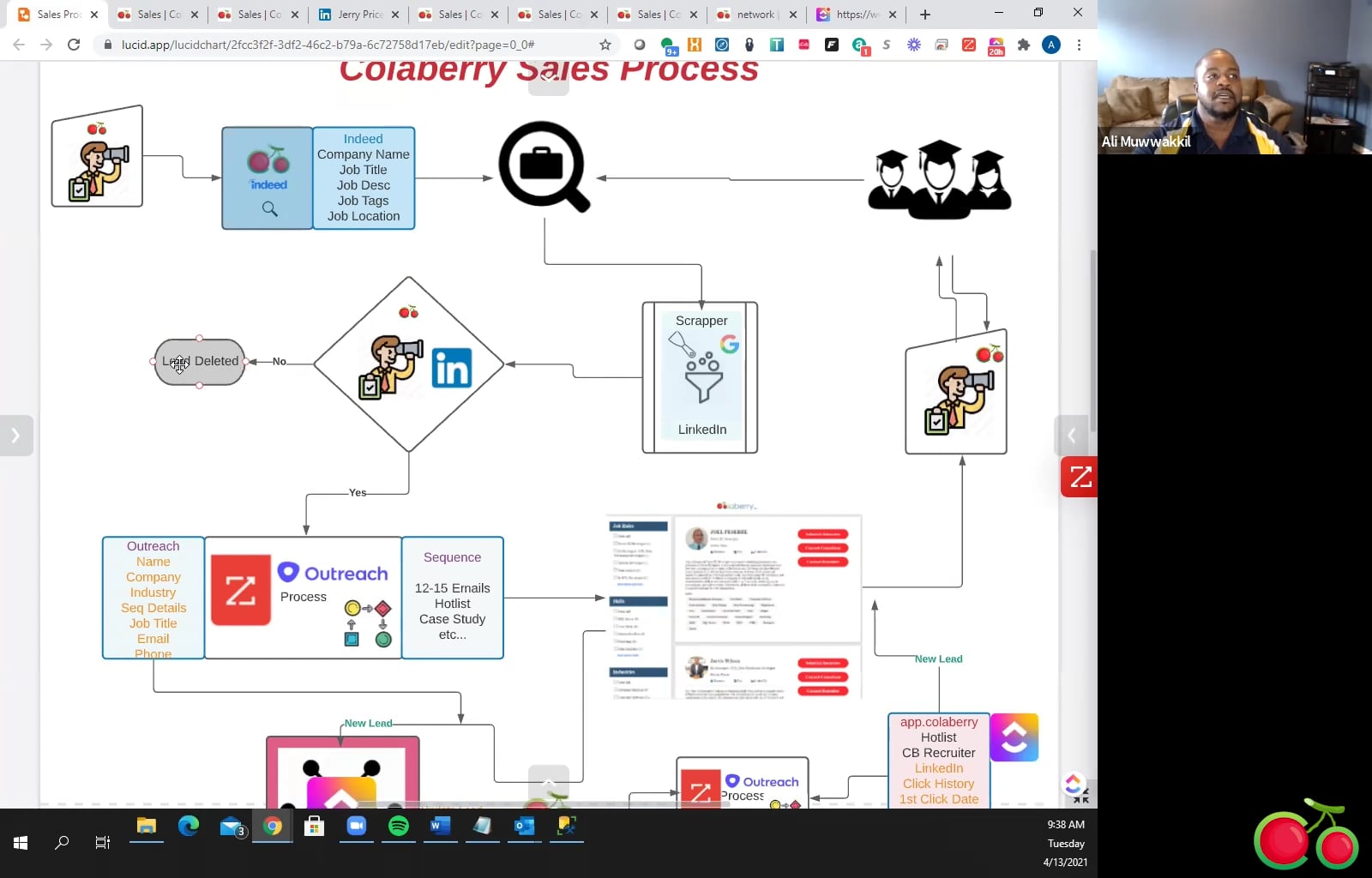The height and width of the screenshot is (878, 1372).
Task: Expand the left Lucidchart side panel
Action: [15, 436]
